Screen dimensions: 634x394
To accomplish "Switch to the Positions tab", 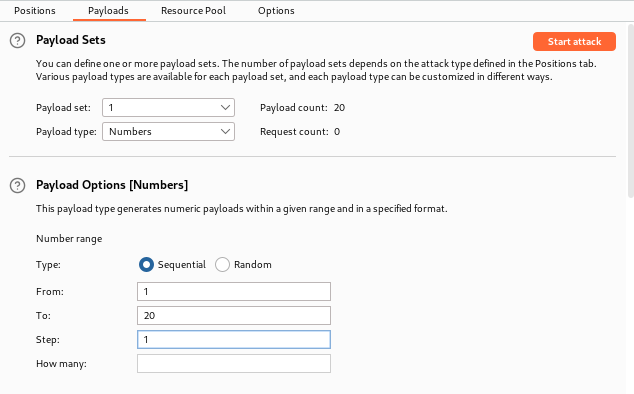I will 35,11.
